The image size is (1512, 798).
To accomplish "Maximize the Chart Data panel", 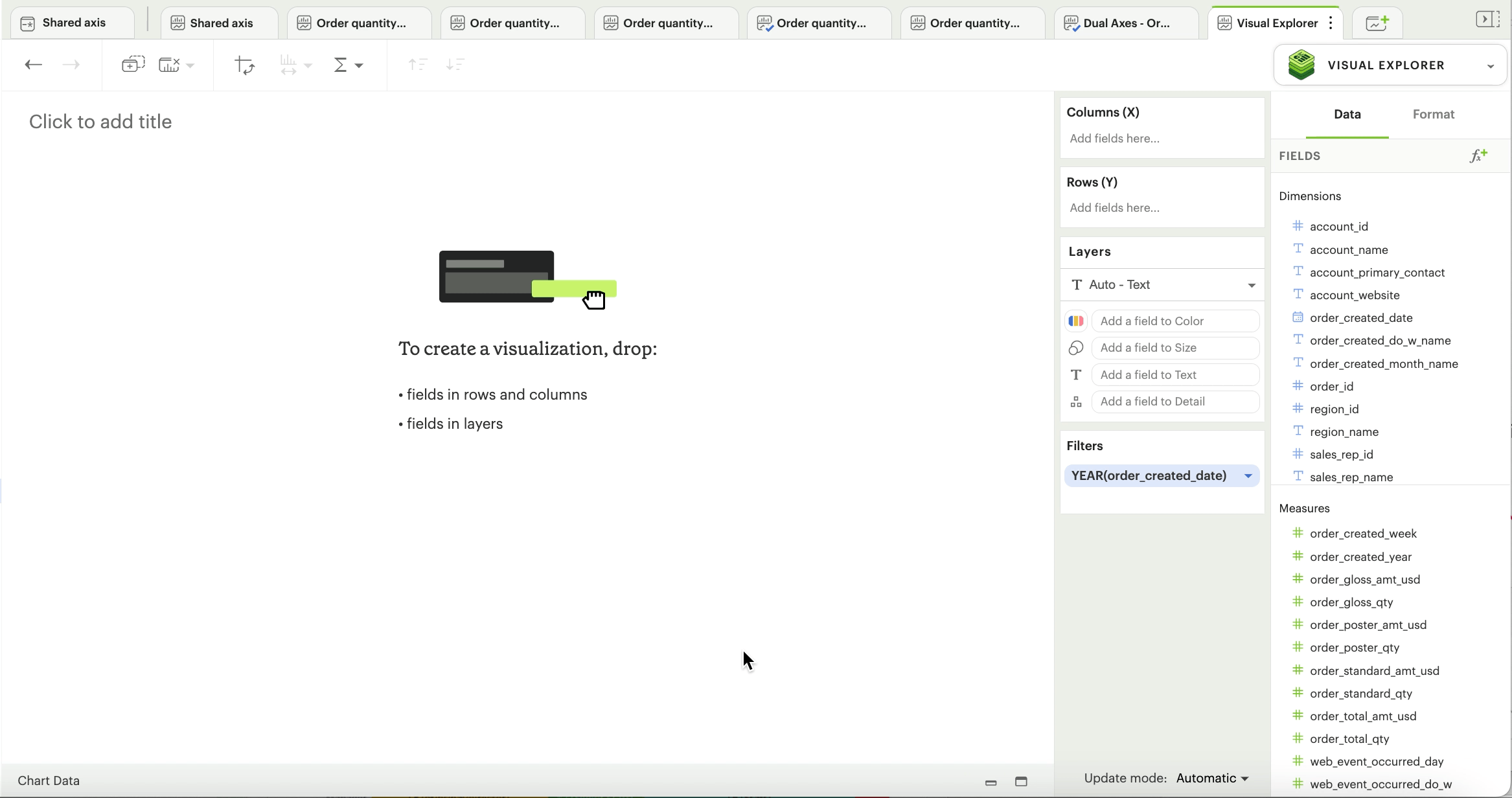I will coord(1021,781).
